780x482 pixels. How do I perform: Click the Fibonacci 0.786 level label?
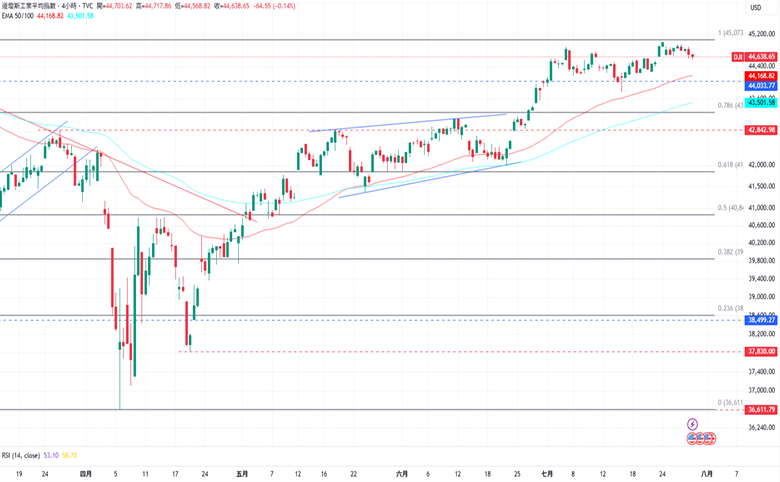(730, 105)
